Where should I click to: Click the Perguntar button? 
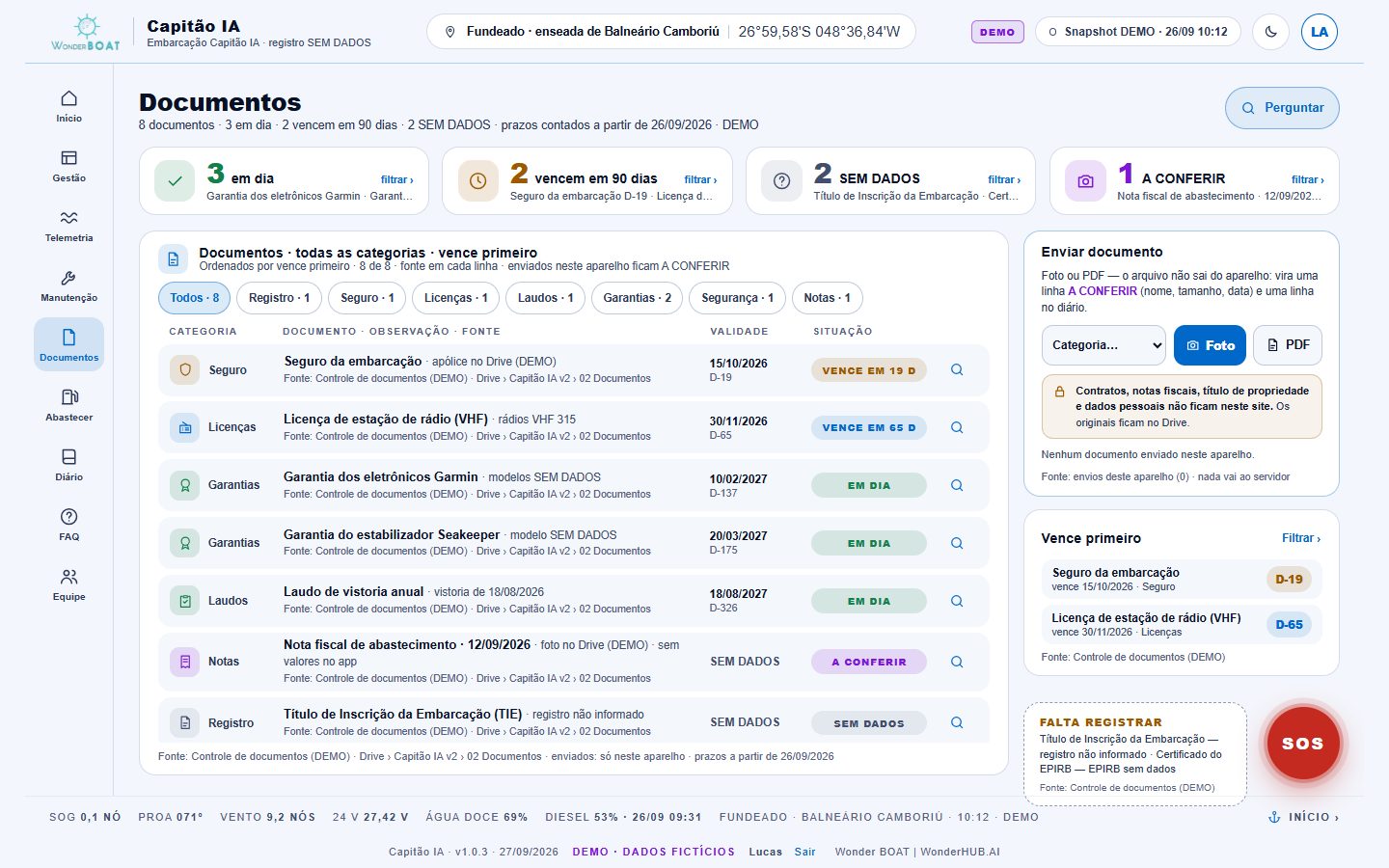(x=1282, y=108)
